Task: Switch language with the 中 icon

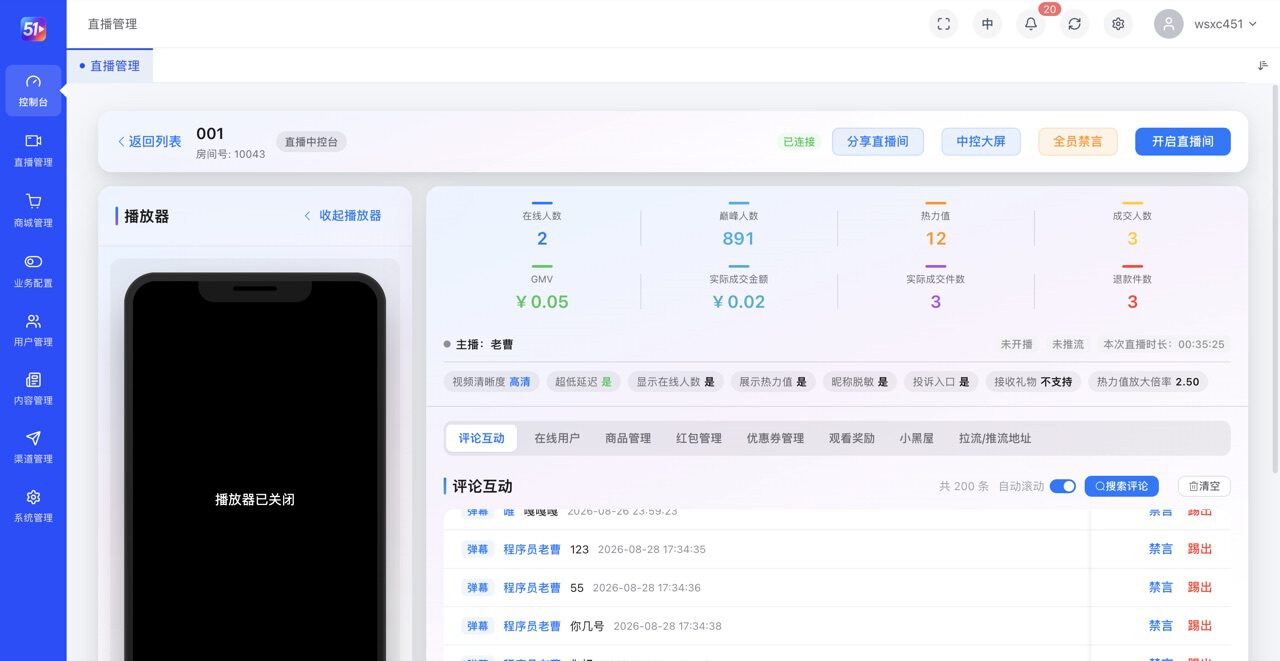Action: (987, 24)
